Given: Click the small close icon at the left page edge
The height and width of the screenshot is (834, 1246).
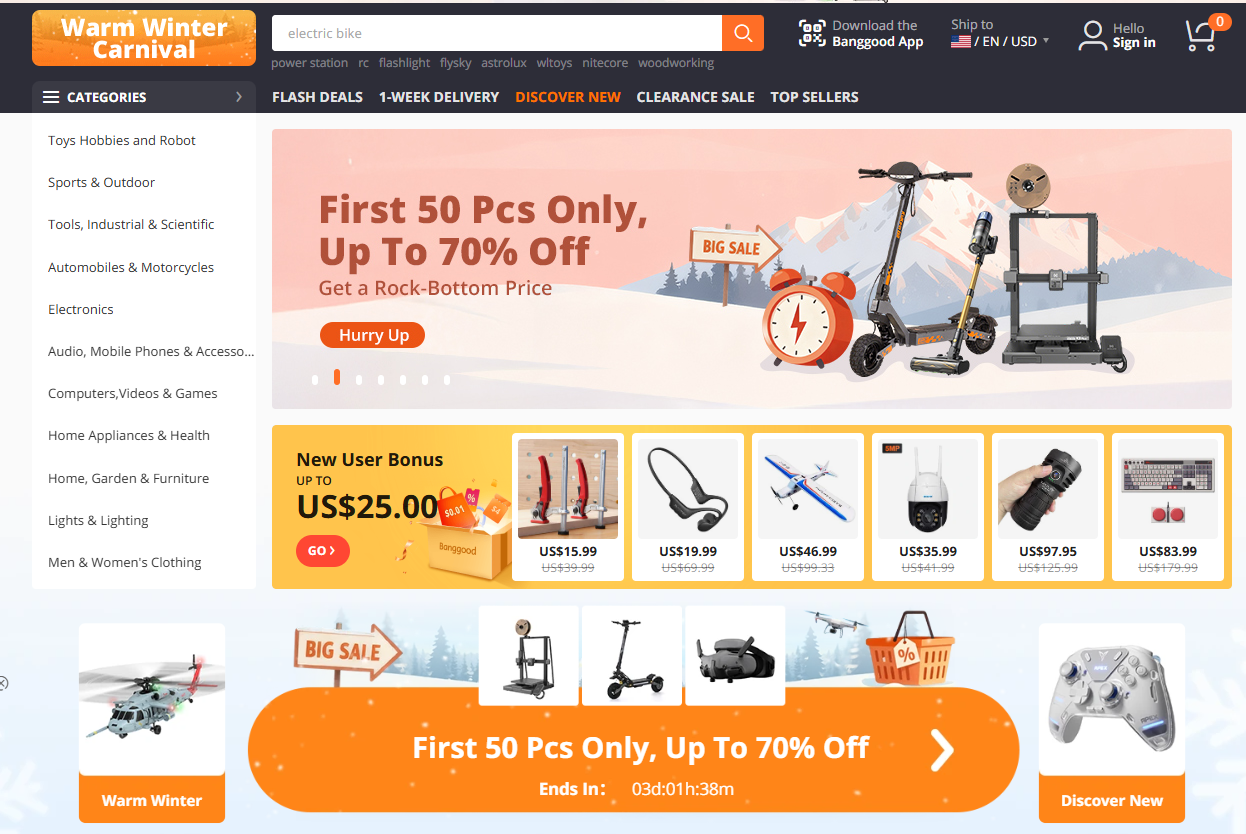Looking at the screenshot, I should pos(3,684).
